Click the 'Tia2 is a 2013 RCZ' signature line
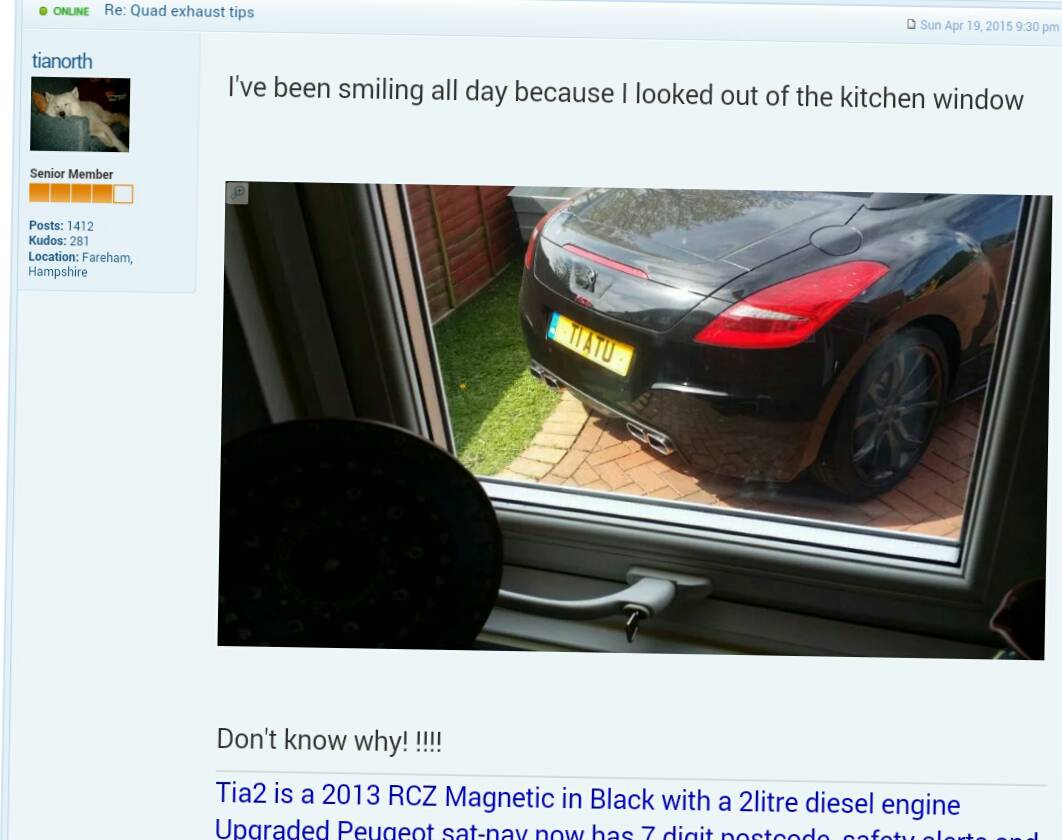1062x840 pixels. [x=587, y=799]
